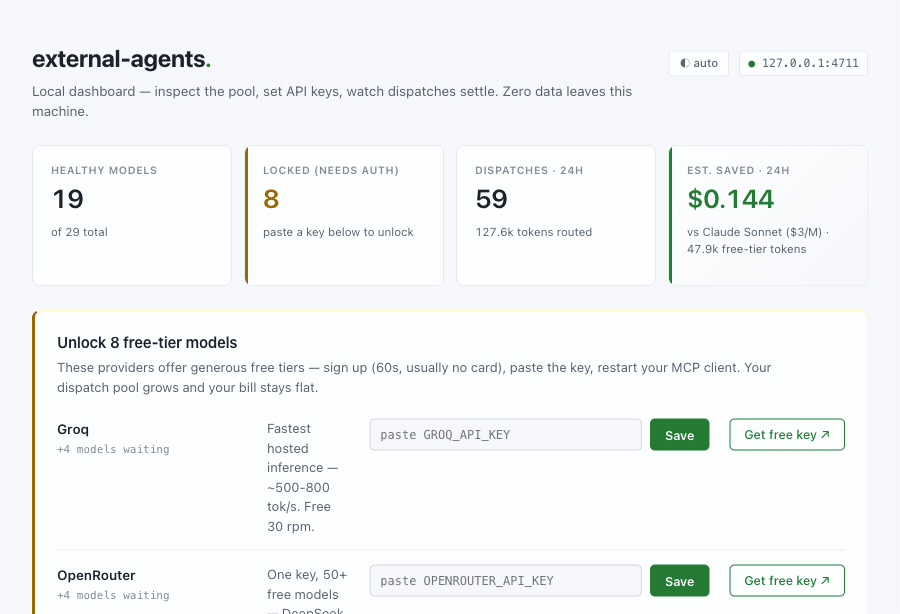The width and height of the screenshot is (900, 614).
Task: Click the Groq "Fastest hosted inference" description
Action: pyautogui.click(x=302, y=477)
